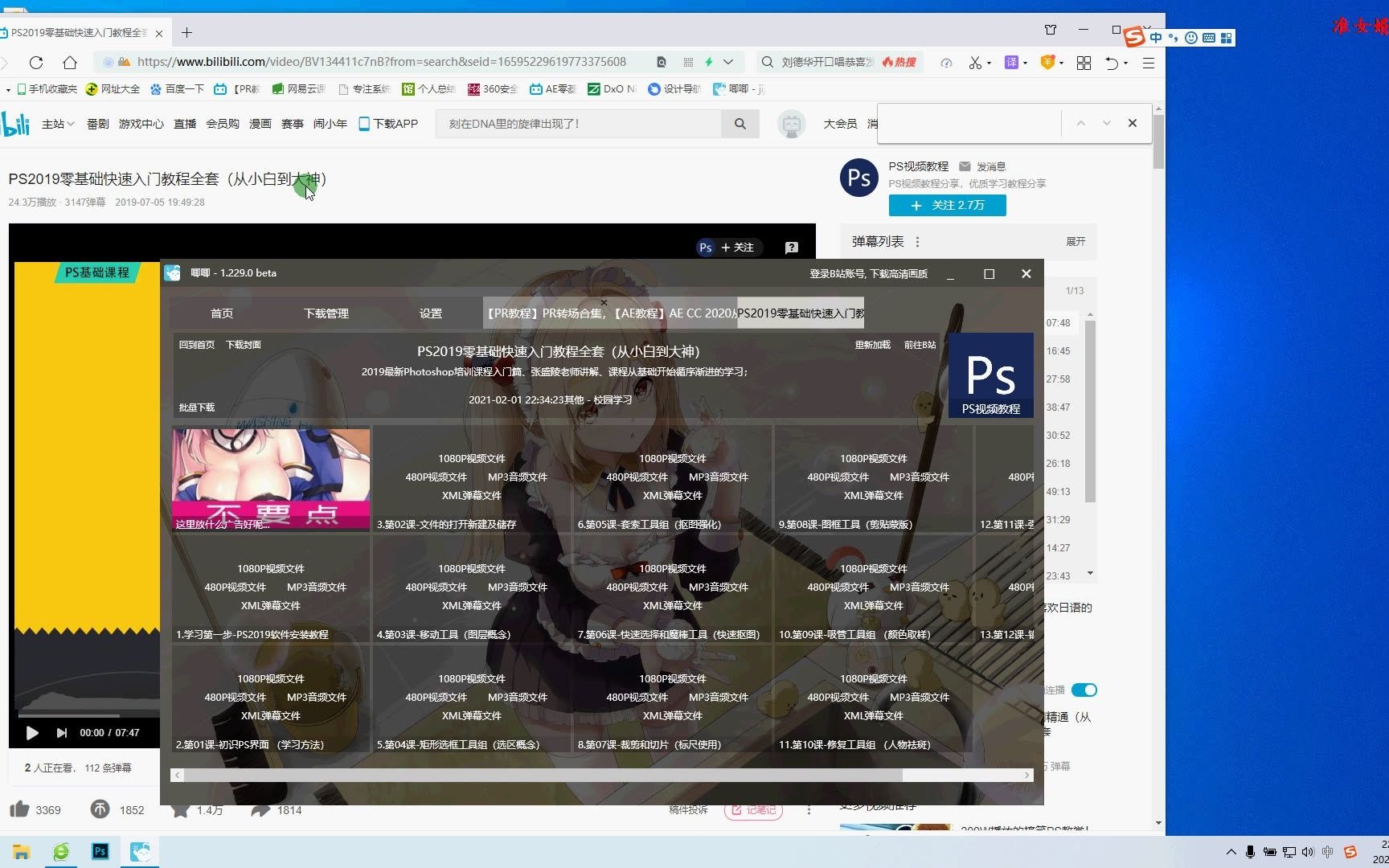
Task: Click the 下载APP link on Bilibili header
Action: click(x=388, y=124)
